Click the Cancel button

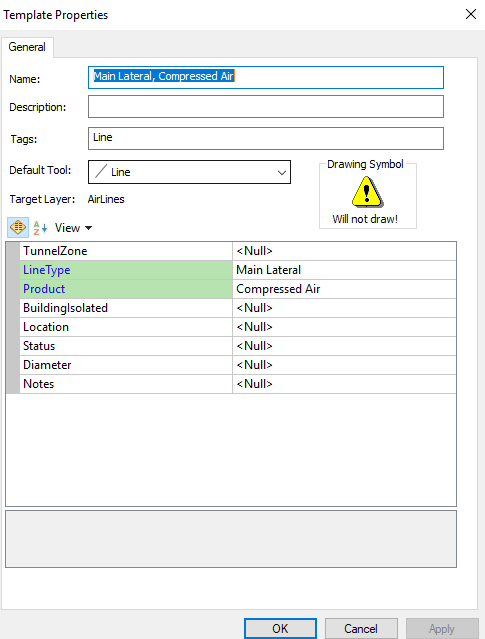(361, 628)
